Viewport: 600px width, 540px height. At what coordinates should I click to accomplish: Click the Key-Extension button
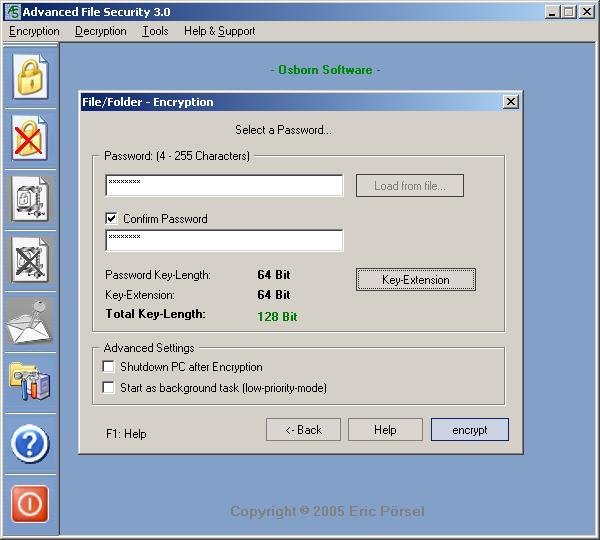[x=416, y=280]
